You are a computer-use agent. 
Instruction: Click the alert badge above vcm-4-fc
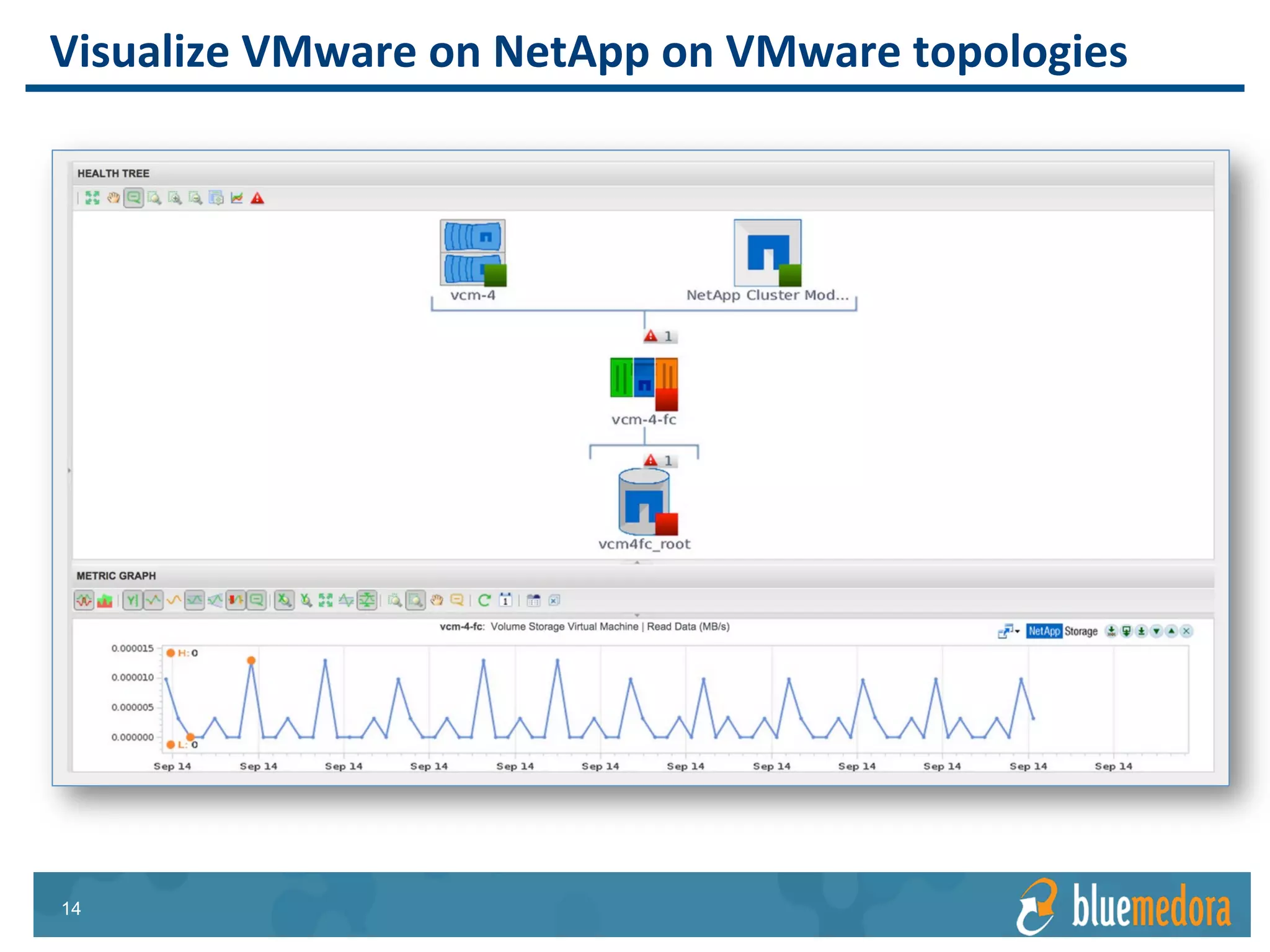[659, 336]
